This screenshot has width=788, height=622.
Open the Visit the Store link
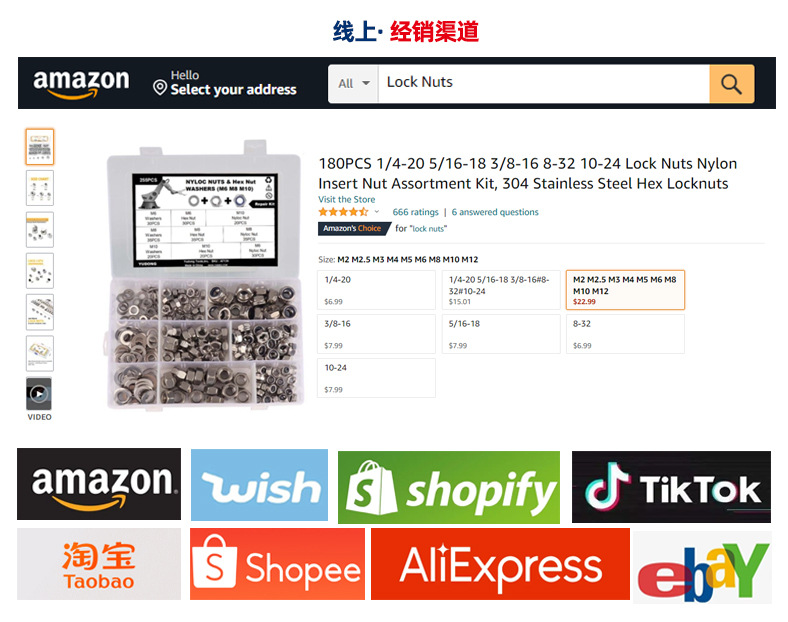(x=346, y=199)
